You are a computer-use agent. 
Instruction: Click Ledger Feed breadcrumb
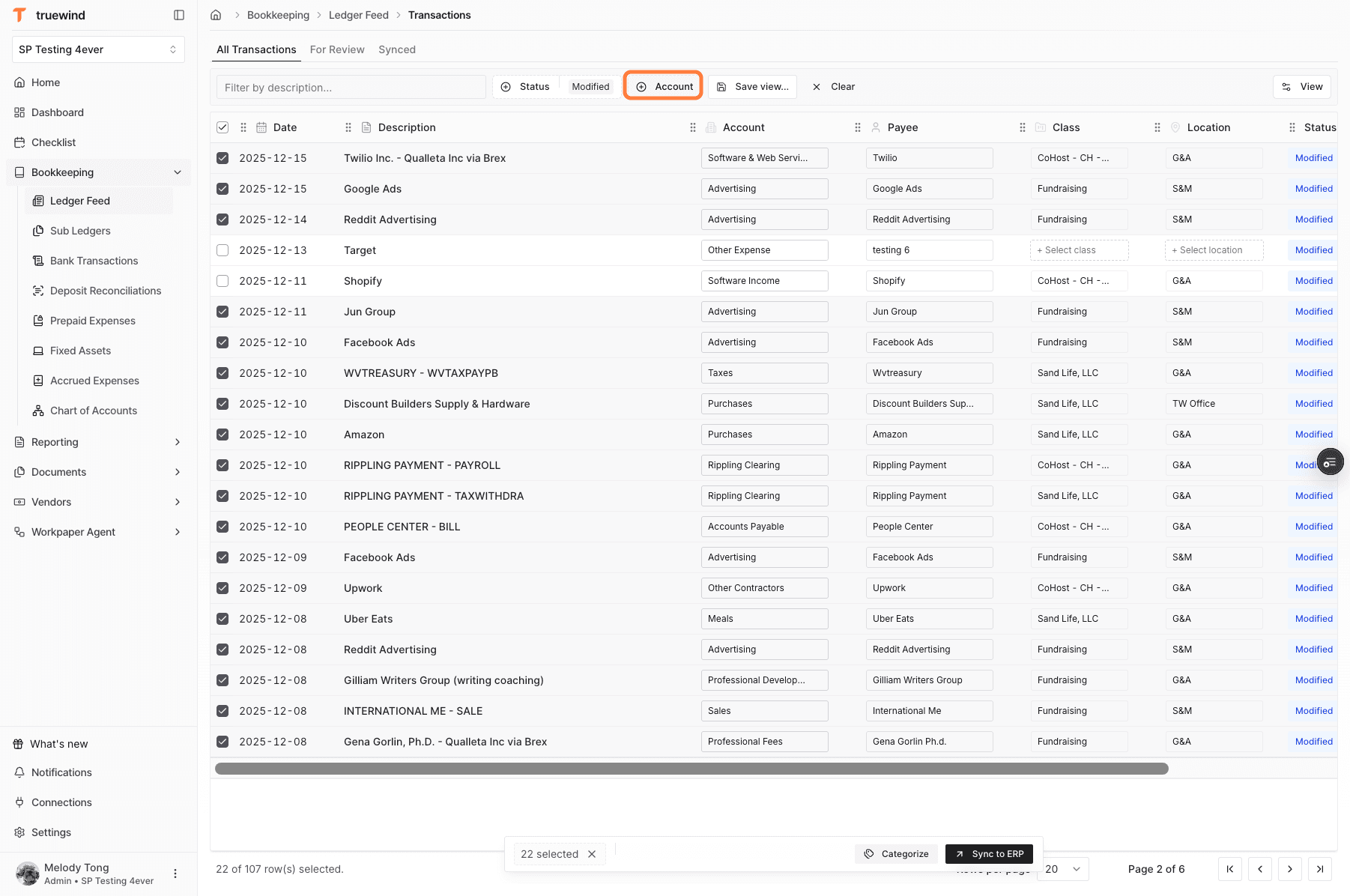(359, 15)
